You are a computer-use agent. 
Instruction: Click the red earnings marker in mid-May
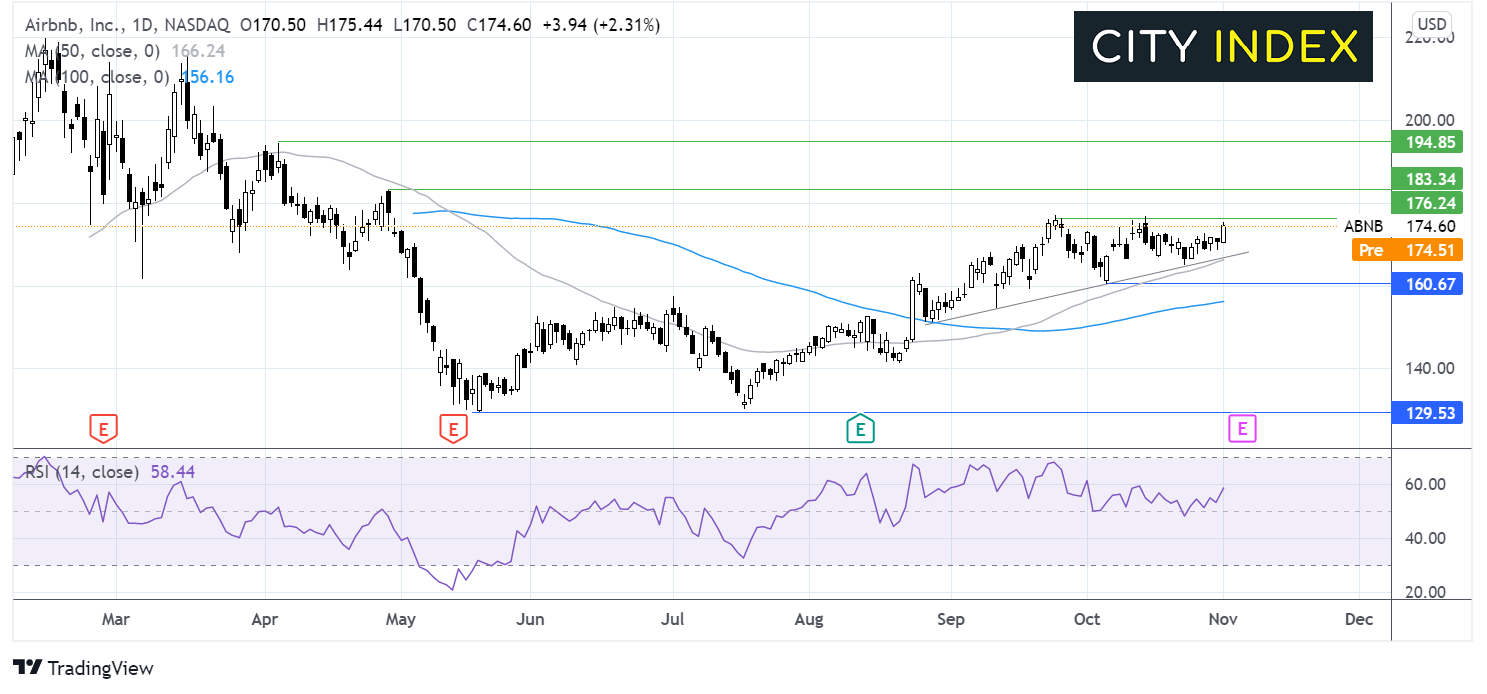click(x=453, y=429)
